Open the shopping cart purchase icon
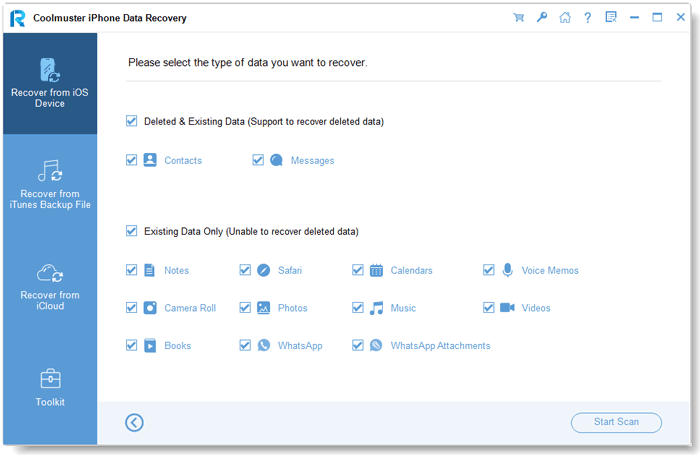700x455 pixels. click(x=518, y=17)
